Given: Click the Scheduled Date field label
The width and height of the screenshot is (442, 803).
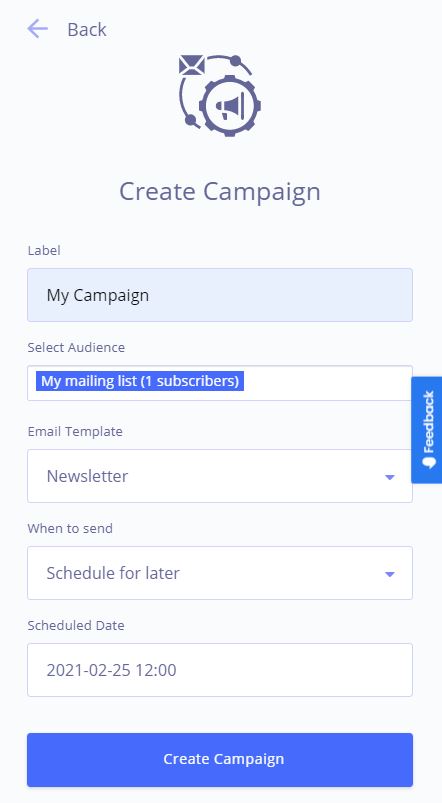Looking at the screenshot, I should click(76, 625).
